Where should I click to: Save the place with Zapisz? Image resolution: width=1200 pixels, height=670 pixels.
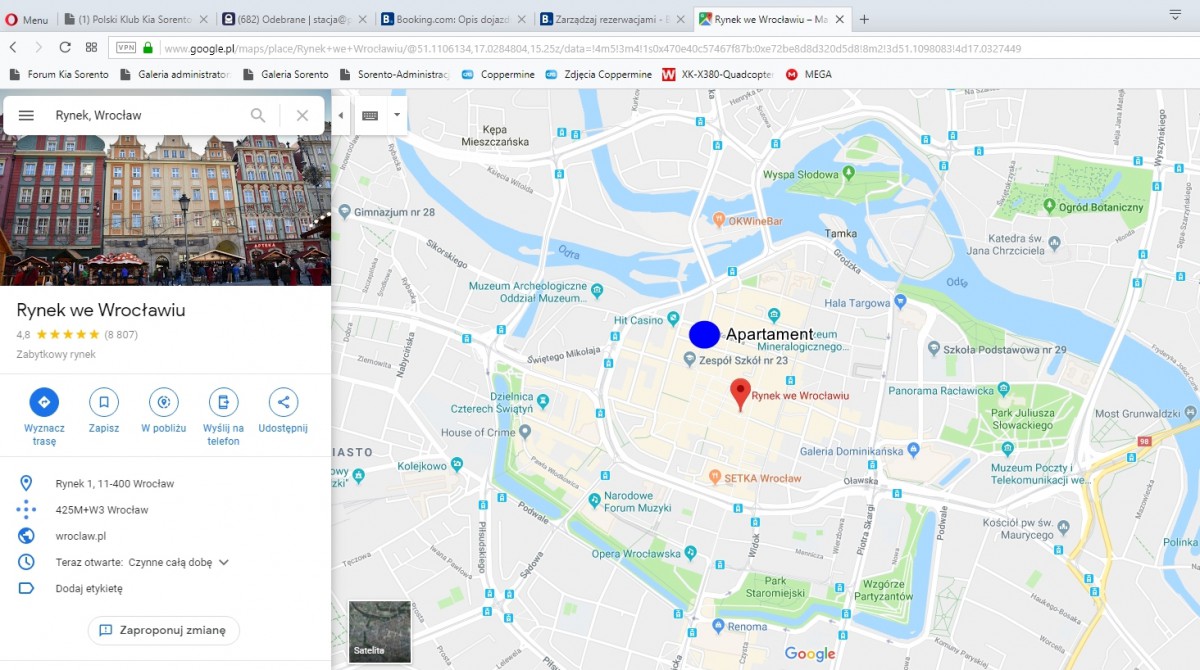pyautogui.click(x=104, y=402)
